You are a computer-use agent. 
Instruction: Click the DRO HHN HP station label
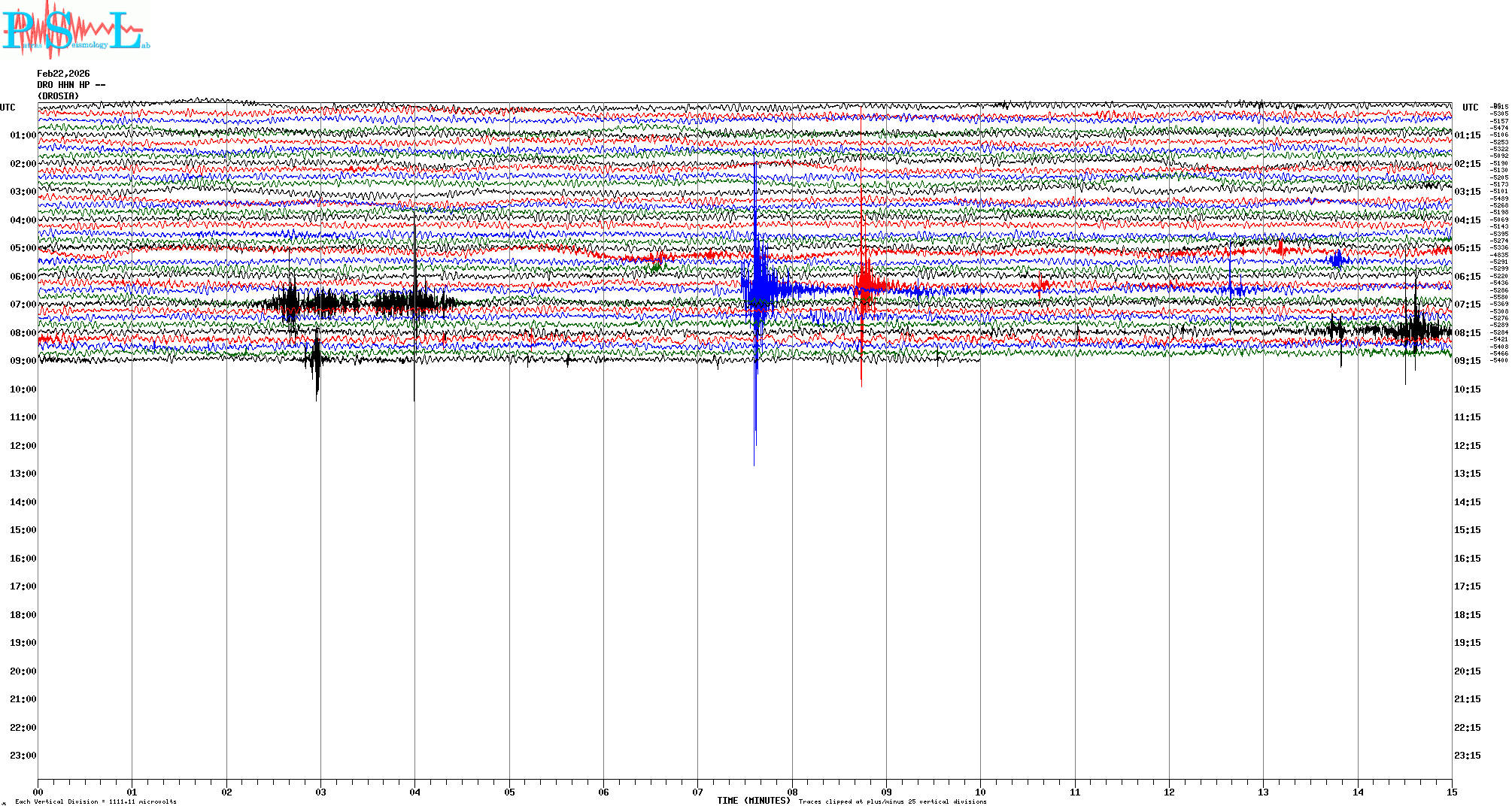71,85
